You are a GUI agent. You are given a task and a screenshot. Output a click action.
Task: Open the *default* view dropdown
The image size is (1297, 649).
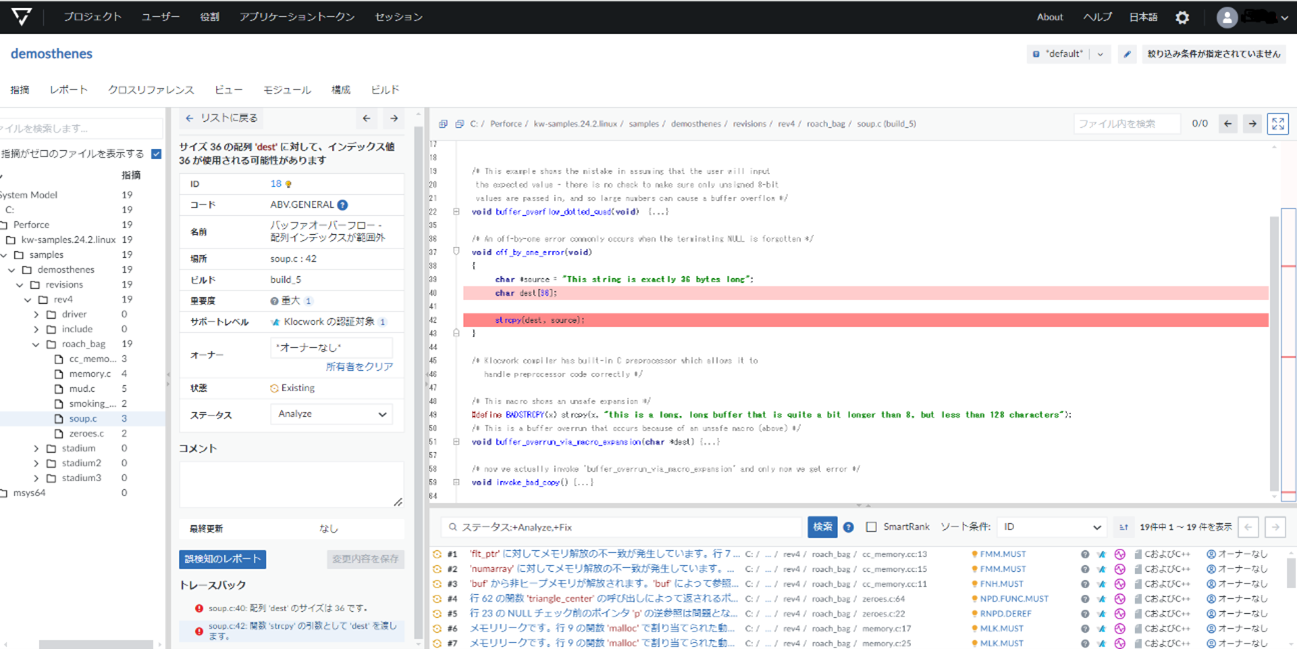pyautogui.click(x=1069, y=54)
